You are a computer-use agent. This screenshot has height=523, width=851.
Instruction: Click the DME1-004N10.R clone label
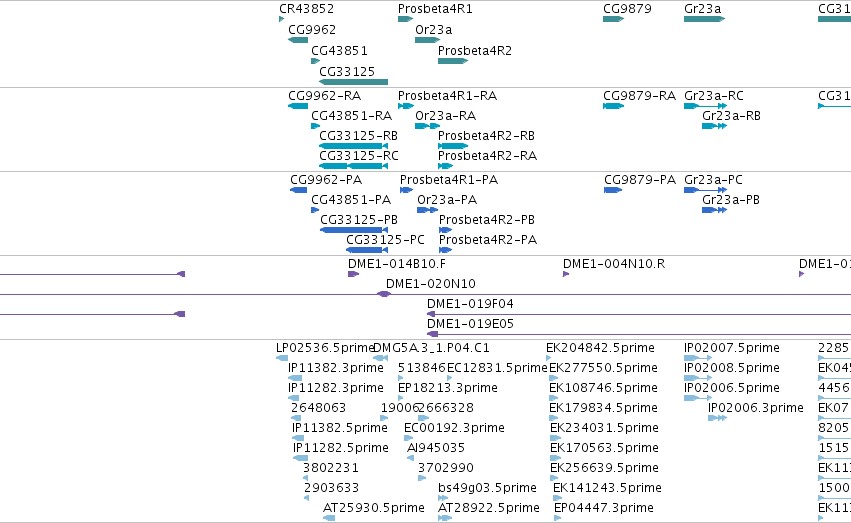pos(614,264)
